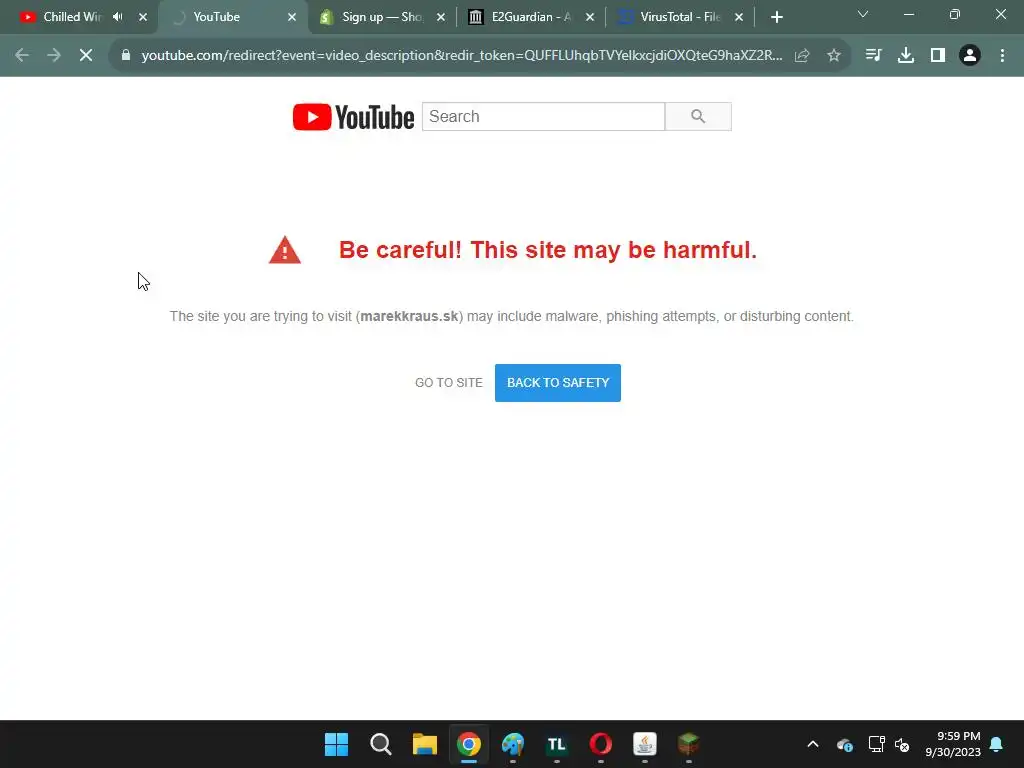Click the magnifier search button next to Search
Image resolution: width=1024 pixels, height=768 pixels.
pos(698,117)
